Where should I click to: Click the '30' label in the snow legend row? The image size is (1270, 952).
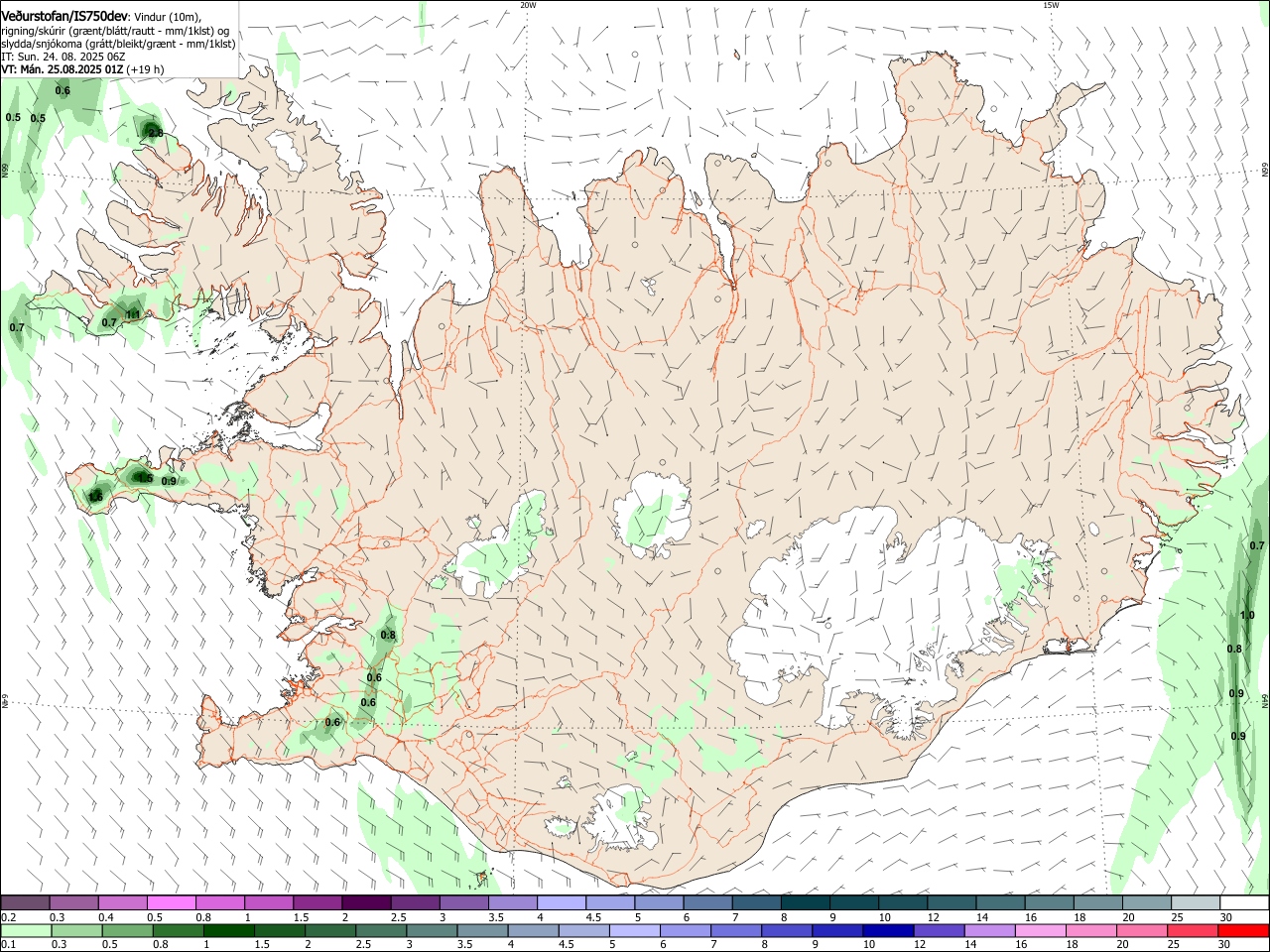coord(1225,917)
